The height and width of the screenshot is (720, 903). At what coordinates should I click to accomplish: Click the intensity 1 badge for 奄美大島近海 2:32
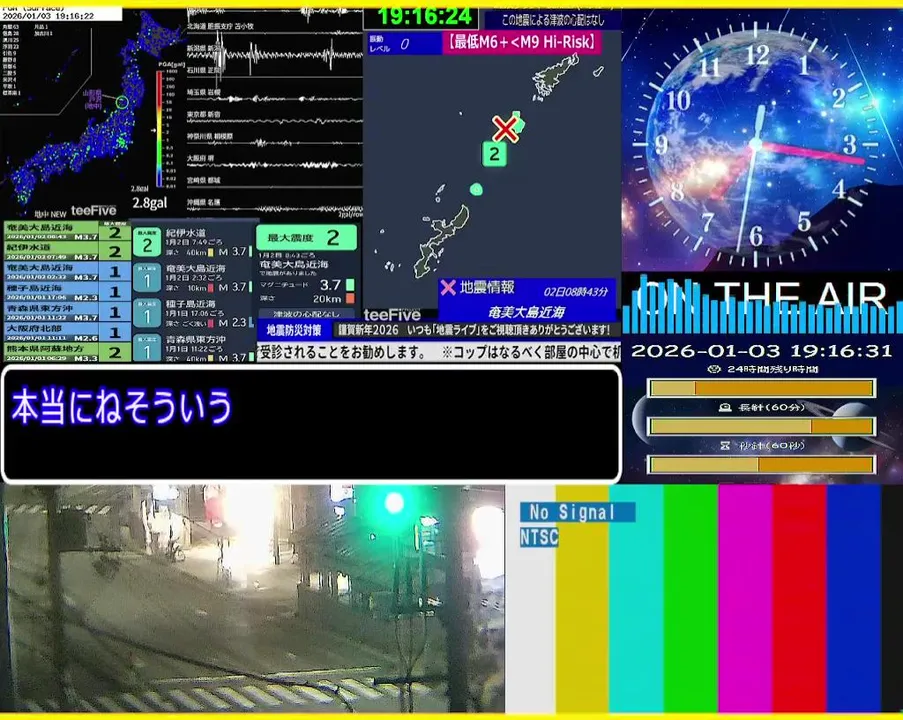[147, 279]
